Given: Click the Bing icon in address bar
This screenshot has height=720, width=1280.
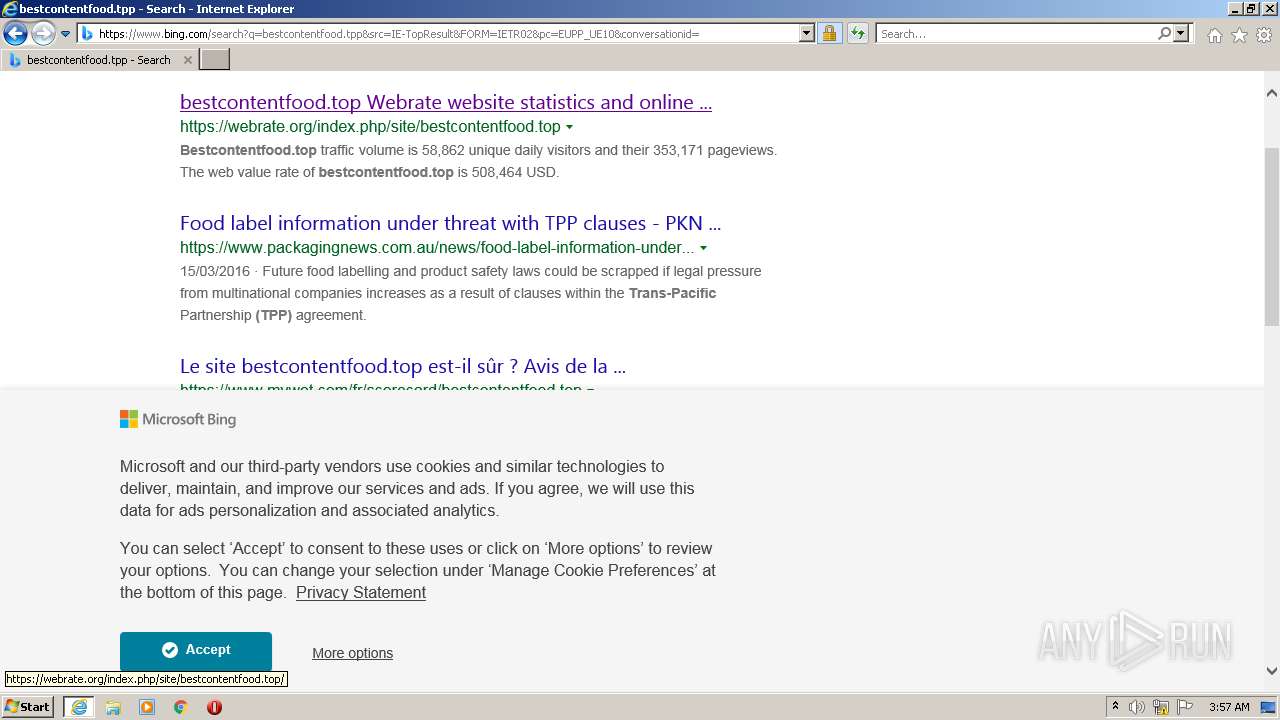Looking at the screenshot, I should (87, 34).
